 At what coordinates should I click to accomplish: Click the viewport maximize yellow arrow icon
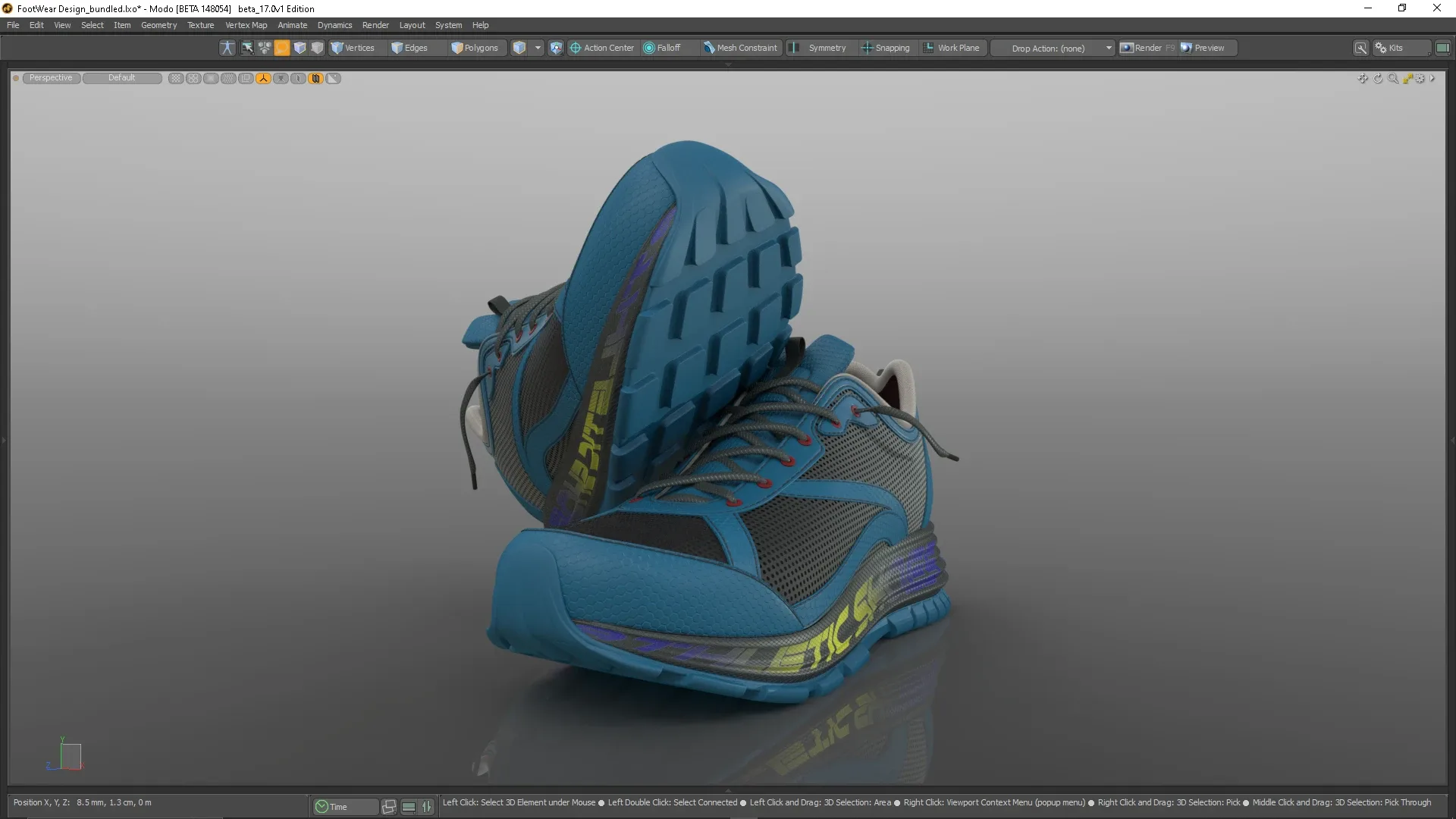click(1407, 78)
